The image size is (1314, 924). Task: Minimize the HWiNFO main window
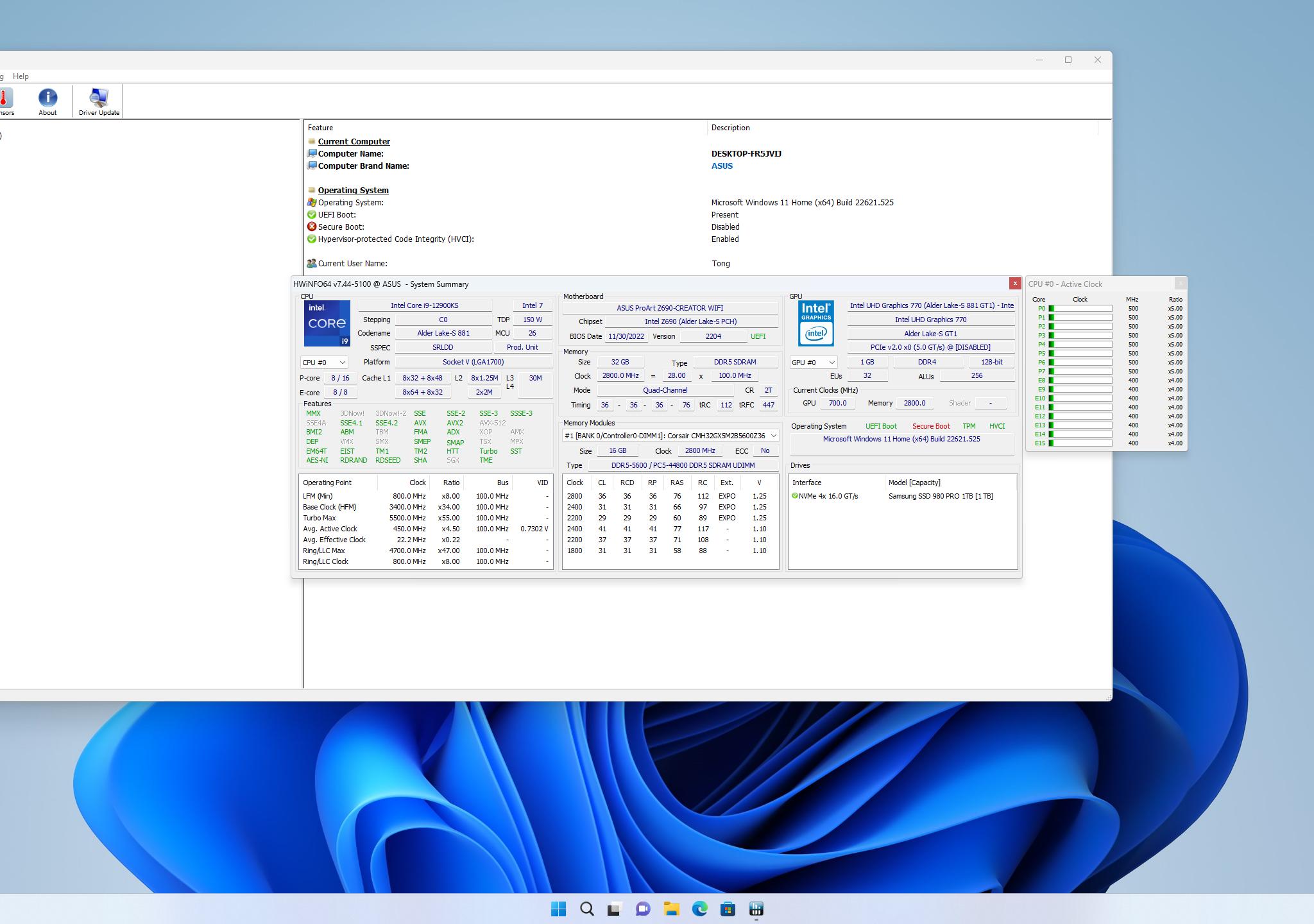(x=1039, y=60)
